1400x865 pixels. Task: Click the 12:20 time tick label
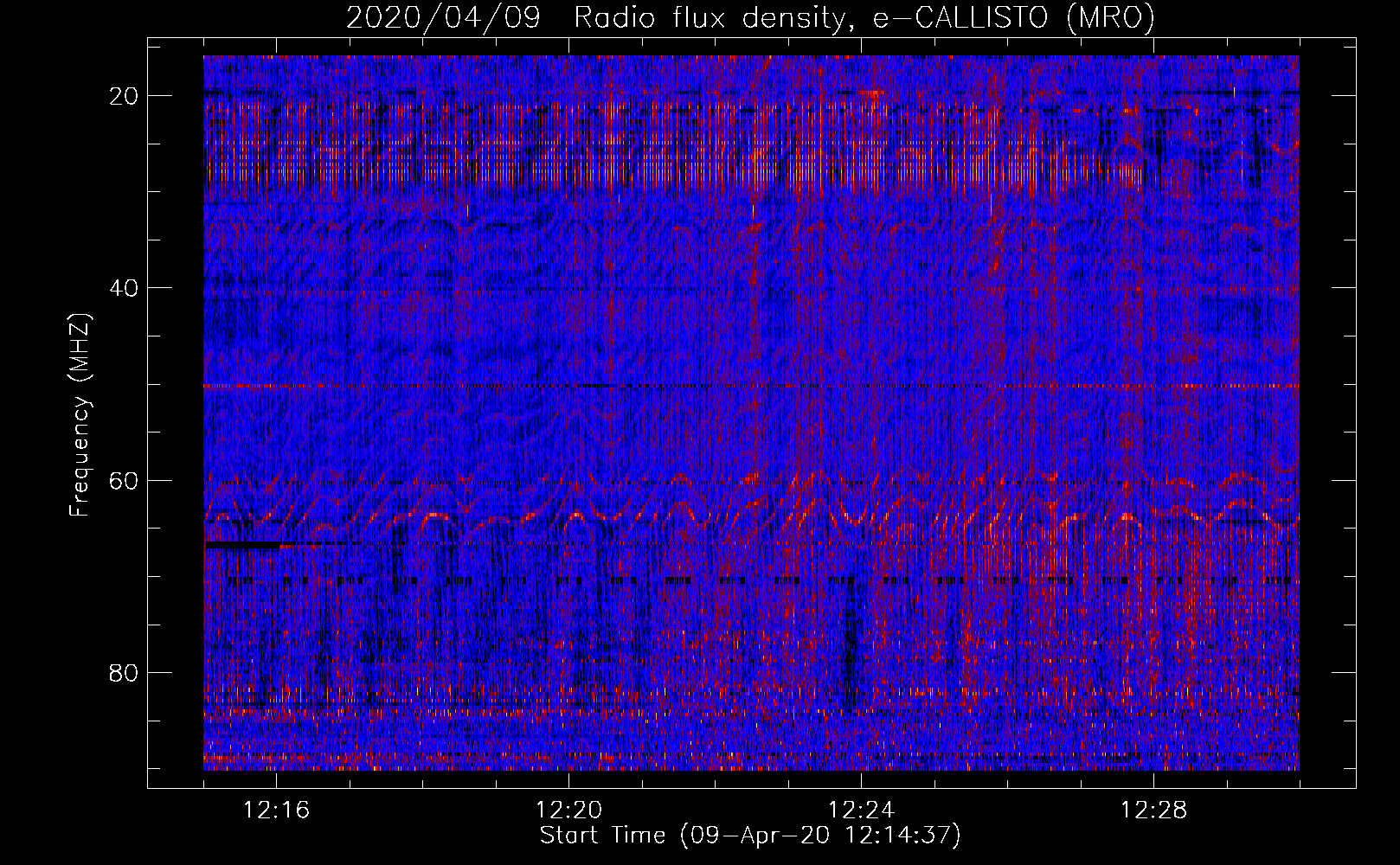tap(568, 811)
